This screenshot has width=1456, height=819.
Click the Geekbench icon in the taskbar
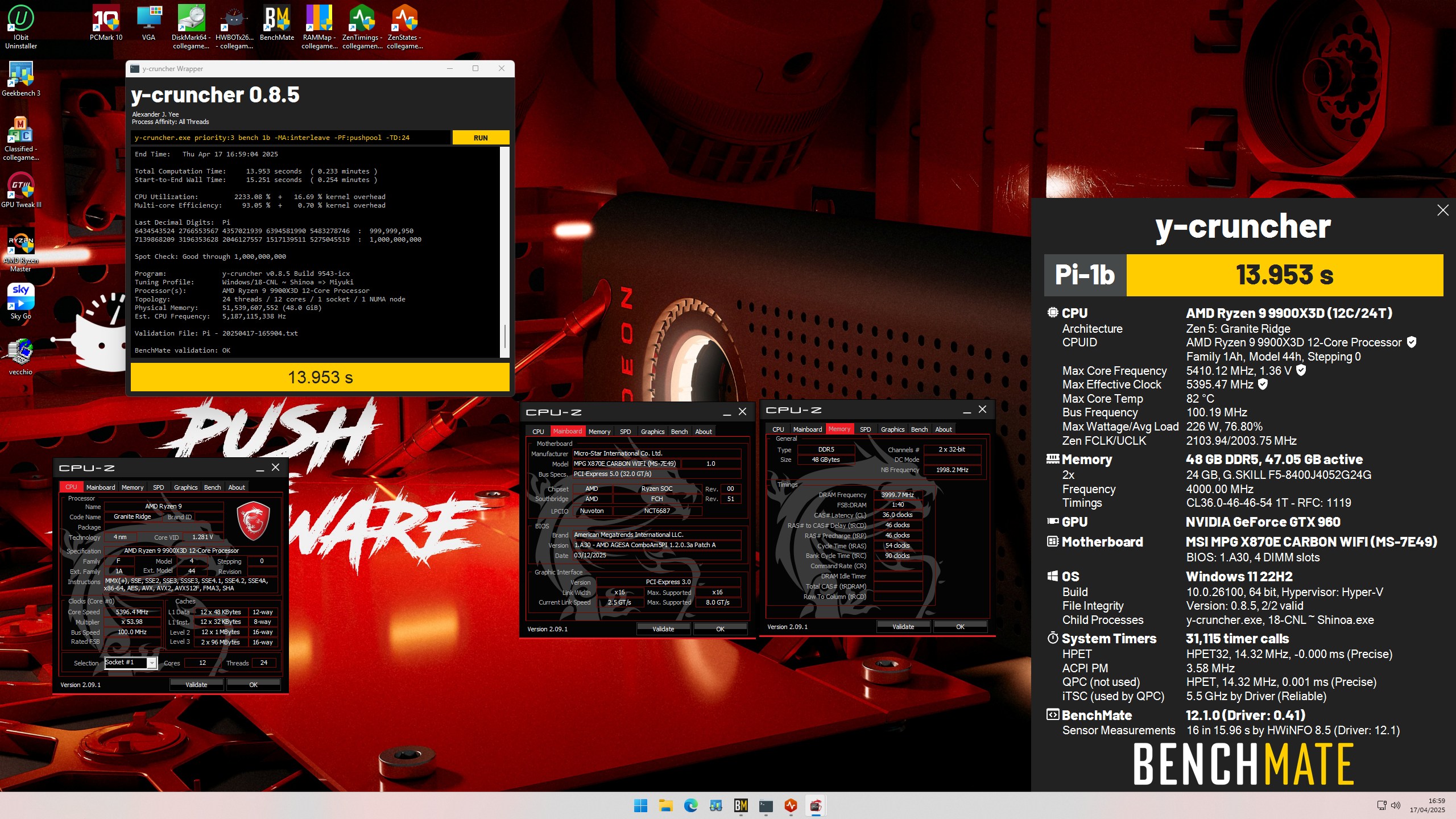coord(715,805)
